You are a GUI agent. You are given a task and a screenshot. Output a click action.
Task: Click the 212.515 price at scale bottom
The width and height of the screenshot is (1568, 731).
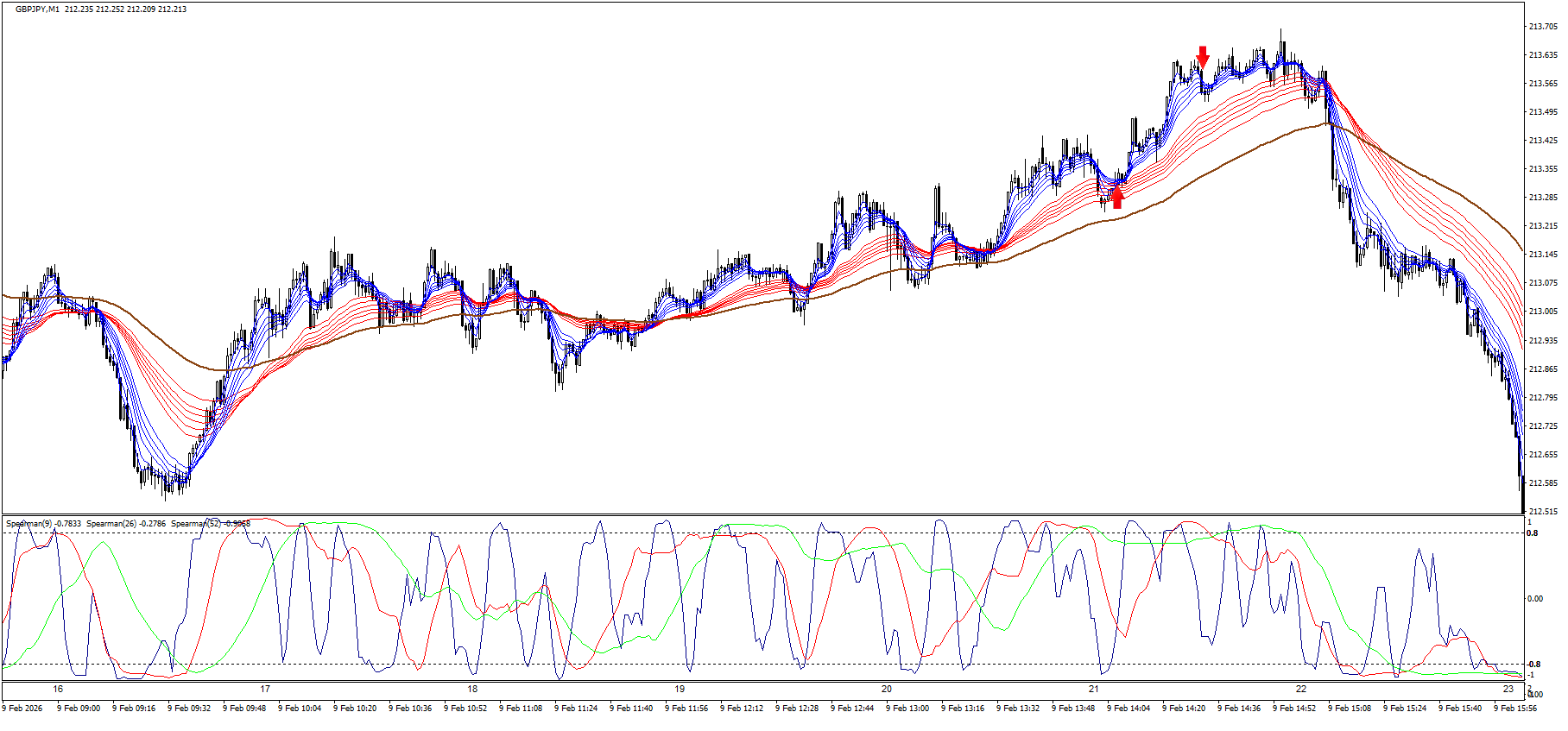[1542, 512]
